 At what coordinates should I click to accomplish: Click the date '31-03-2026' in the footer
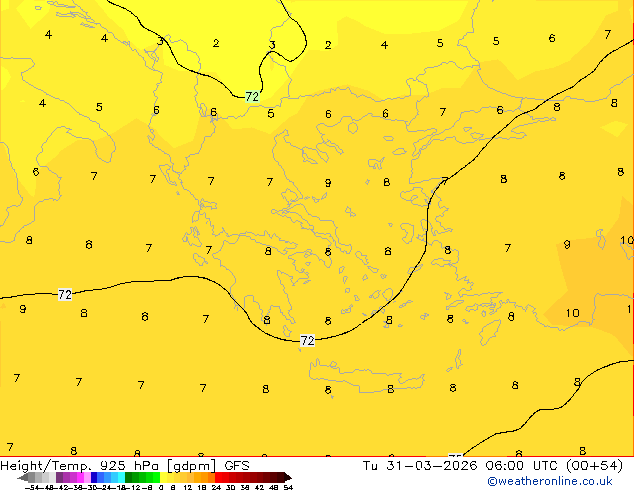[x=432, y=466]
